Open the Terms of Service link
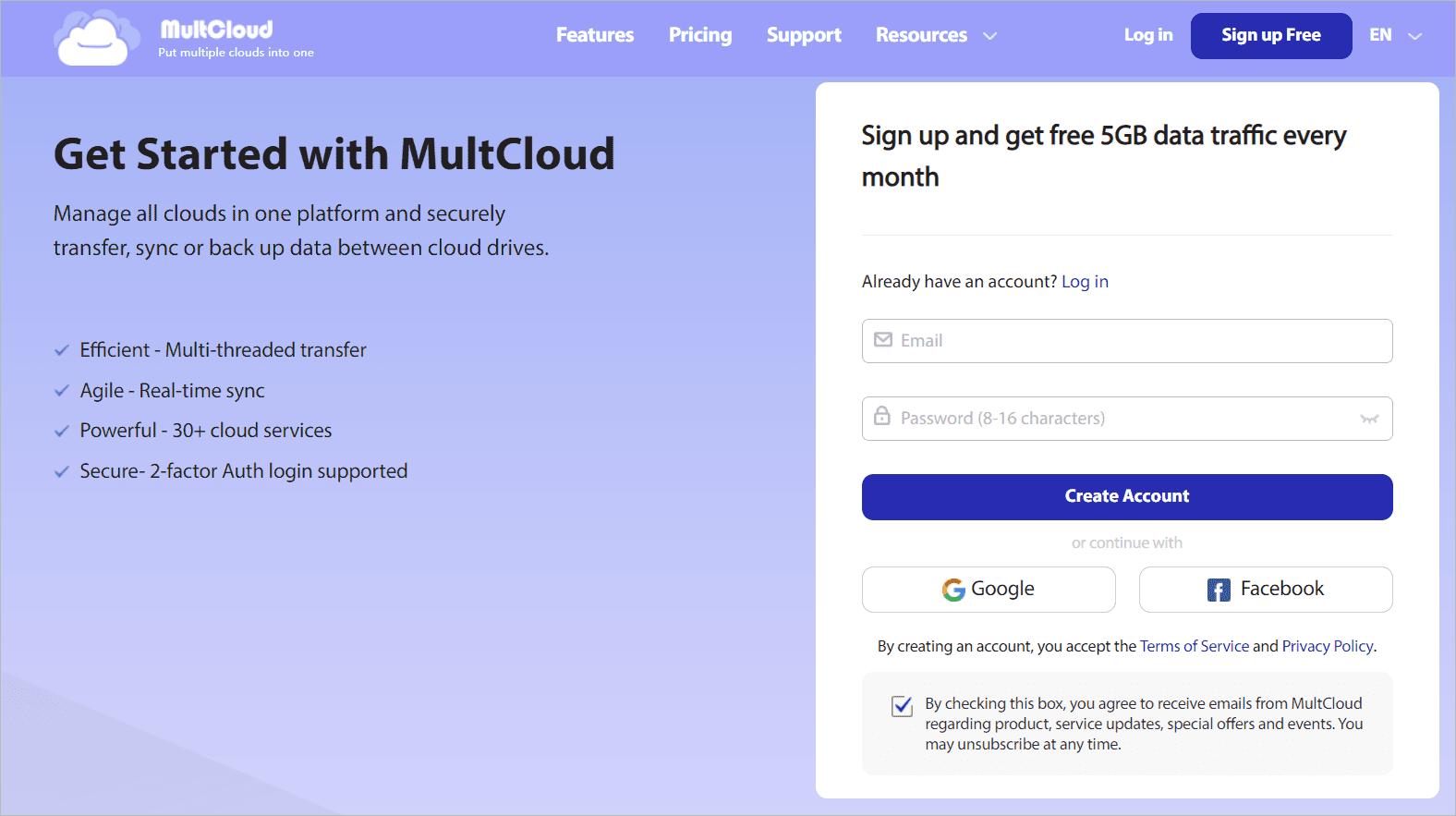This screenshot has height=816, width=1456. pos(1195,646)
